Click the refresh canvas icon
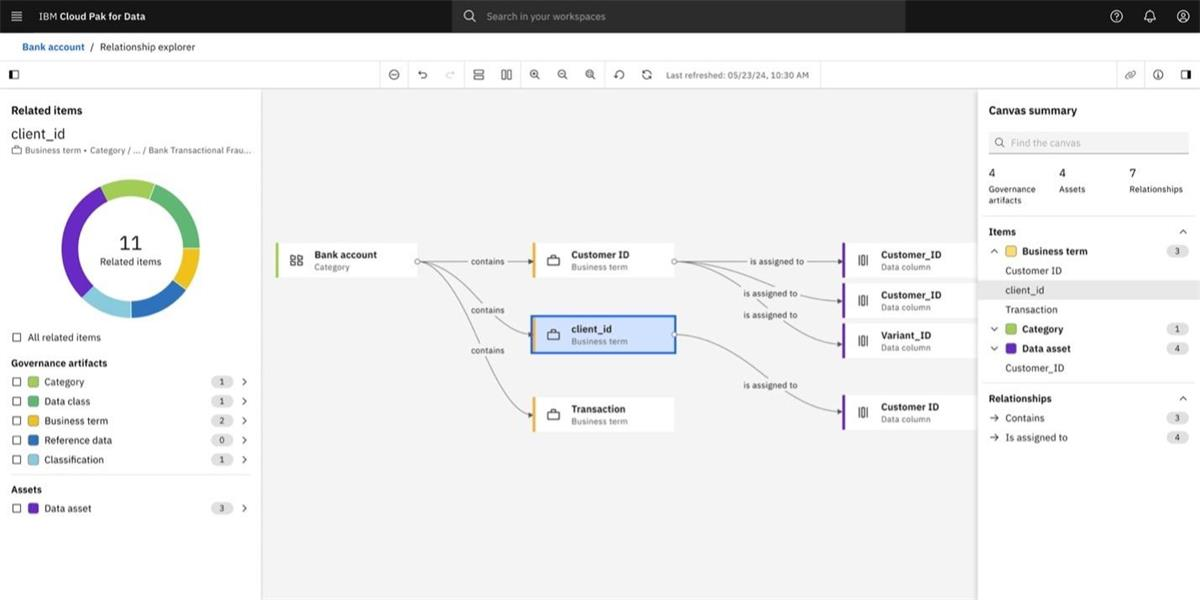This screenshot has height=600, width=1200. tap(647, 75)
